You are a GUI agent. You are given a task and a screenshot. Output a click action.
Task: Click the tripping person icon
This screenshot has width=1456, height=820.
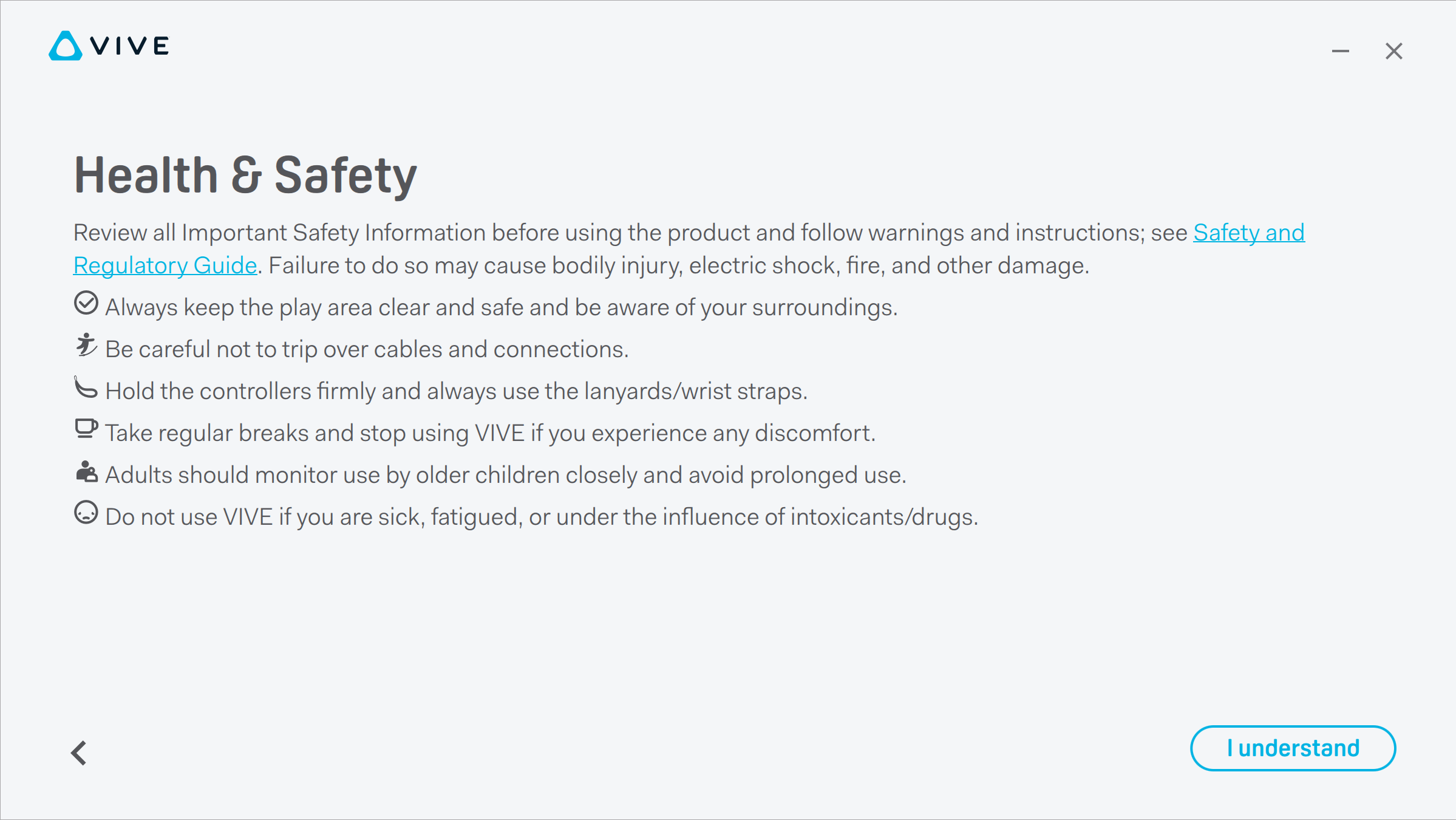click(x=86, y=344)
